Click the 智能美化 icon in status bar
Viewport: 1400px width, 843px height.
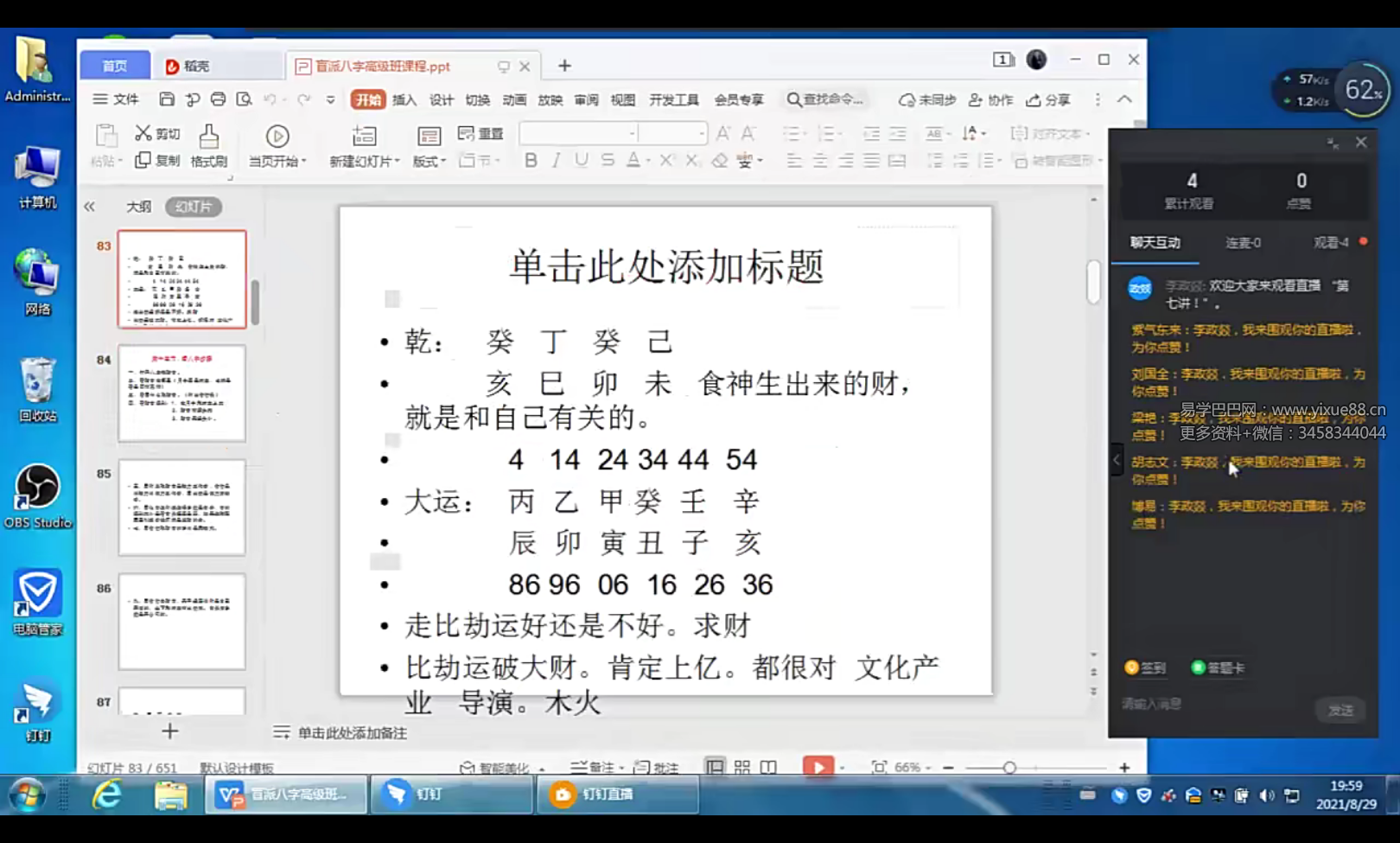pyautogui.click(x=497, y=767)
